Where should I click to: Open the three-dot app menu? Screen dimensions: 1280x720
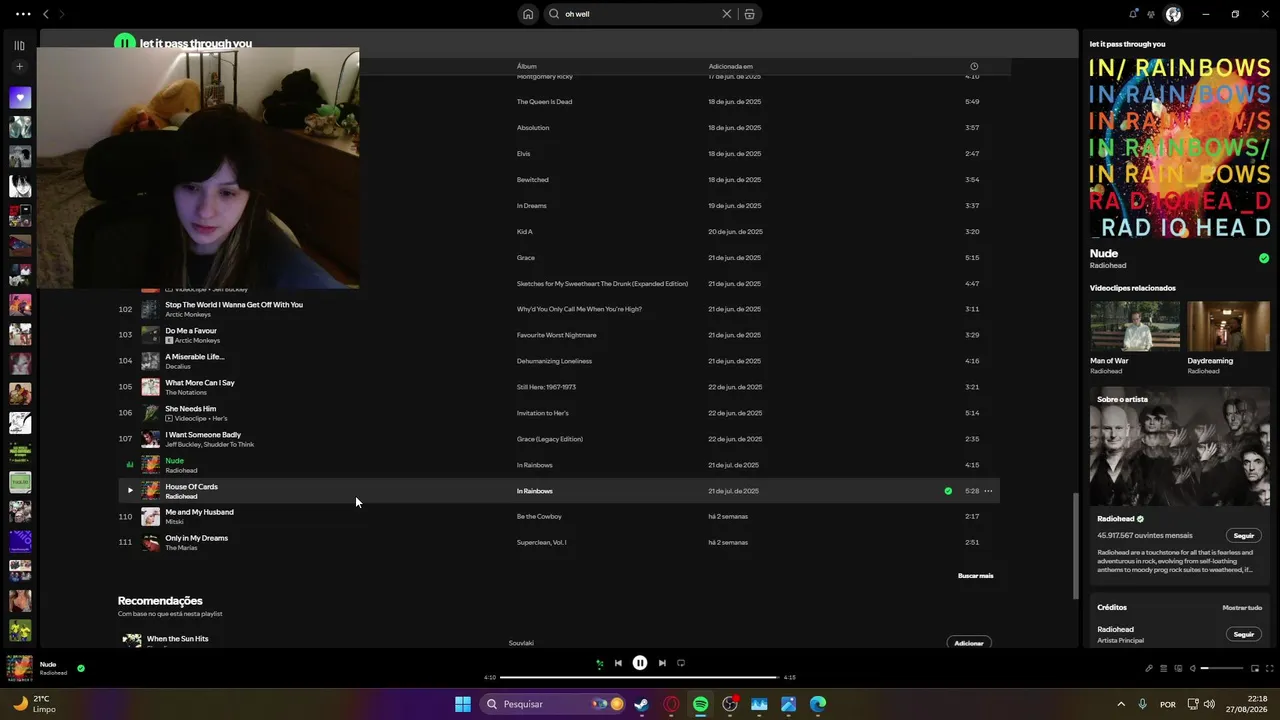pyautogui.click(x=23, y=14)
